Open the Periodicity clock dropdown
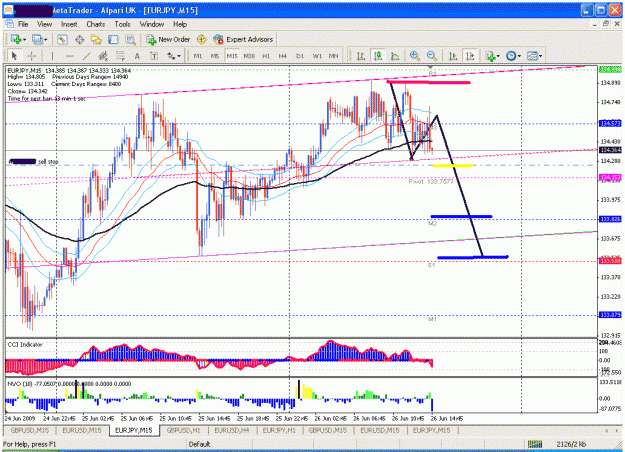This screenshot has width=625, height=452. point(513,56)
